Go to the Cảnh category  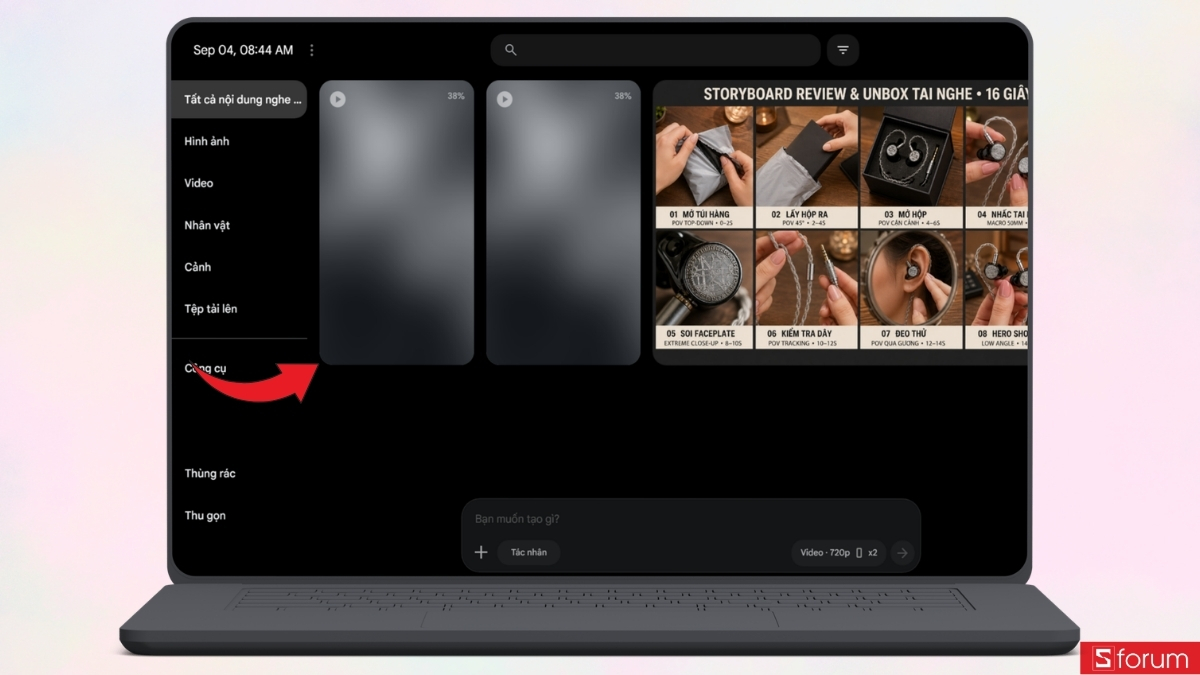click(x=198, y=267)
